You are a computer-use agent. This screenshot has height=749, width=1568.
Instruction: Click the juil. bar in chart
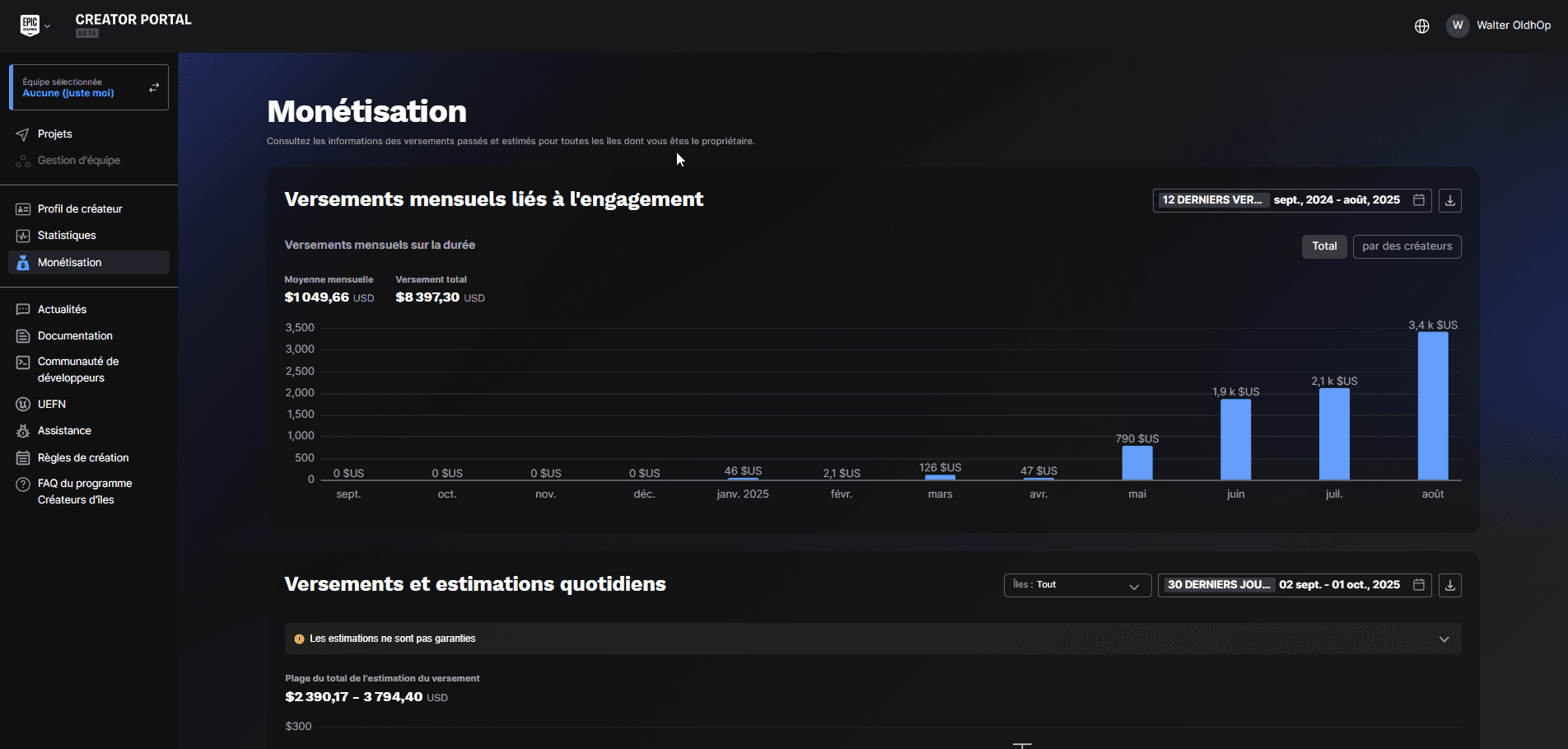(1334, 434)
